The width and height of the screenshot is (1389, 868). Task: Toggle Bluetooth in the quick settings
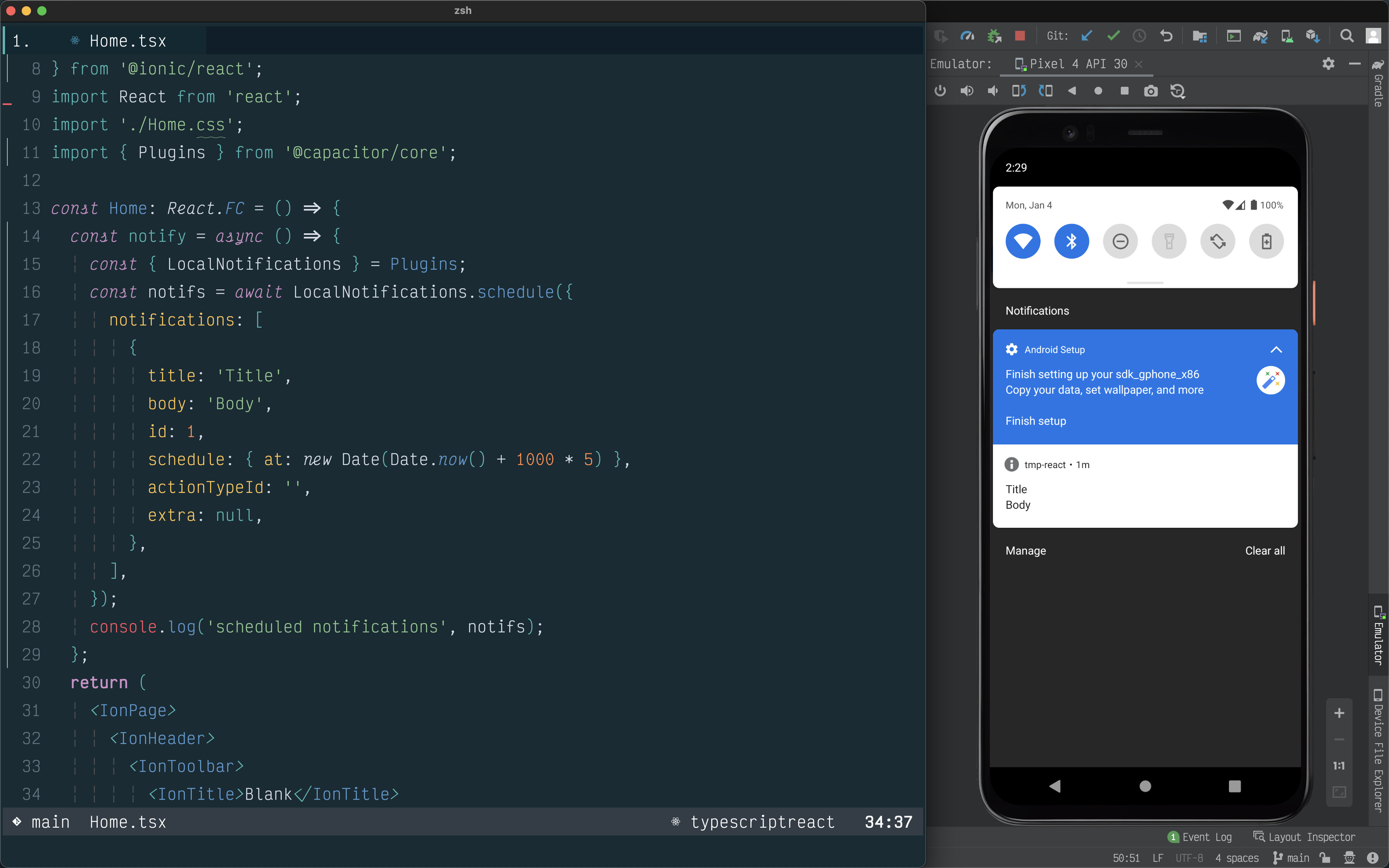coord(1070,241)
